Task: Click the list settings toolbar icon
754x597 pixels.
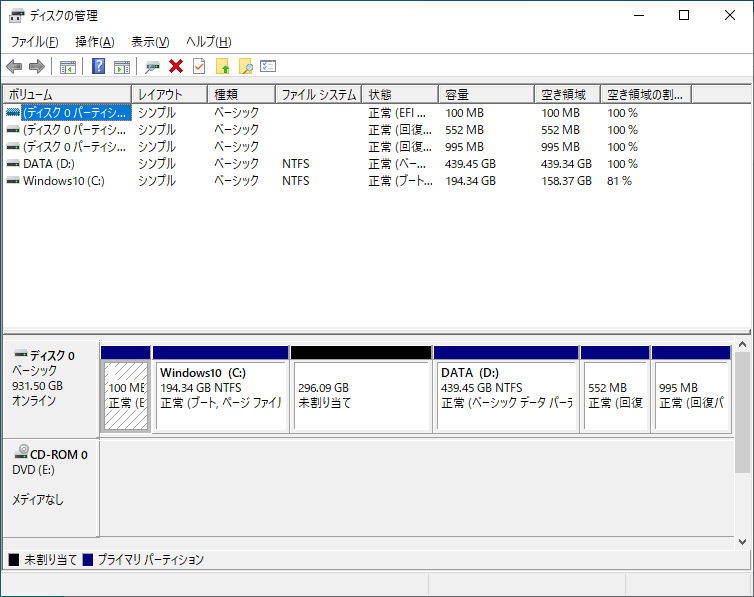Action: click(268, 66)
